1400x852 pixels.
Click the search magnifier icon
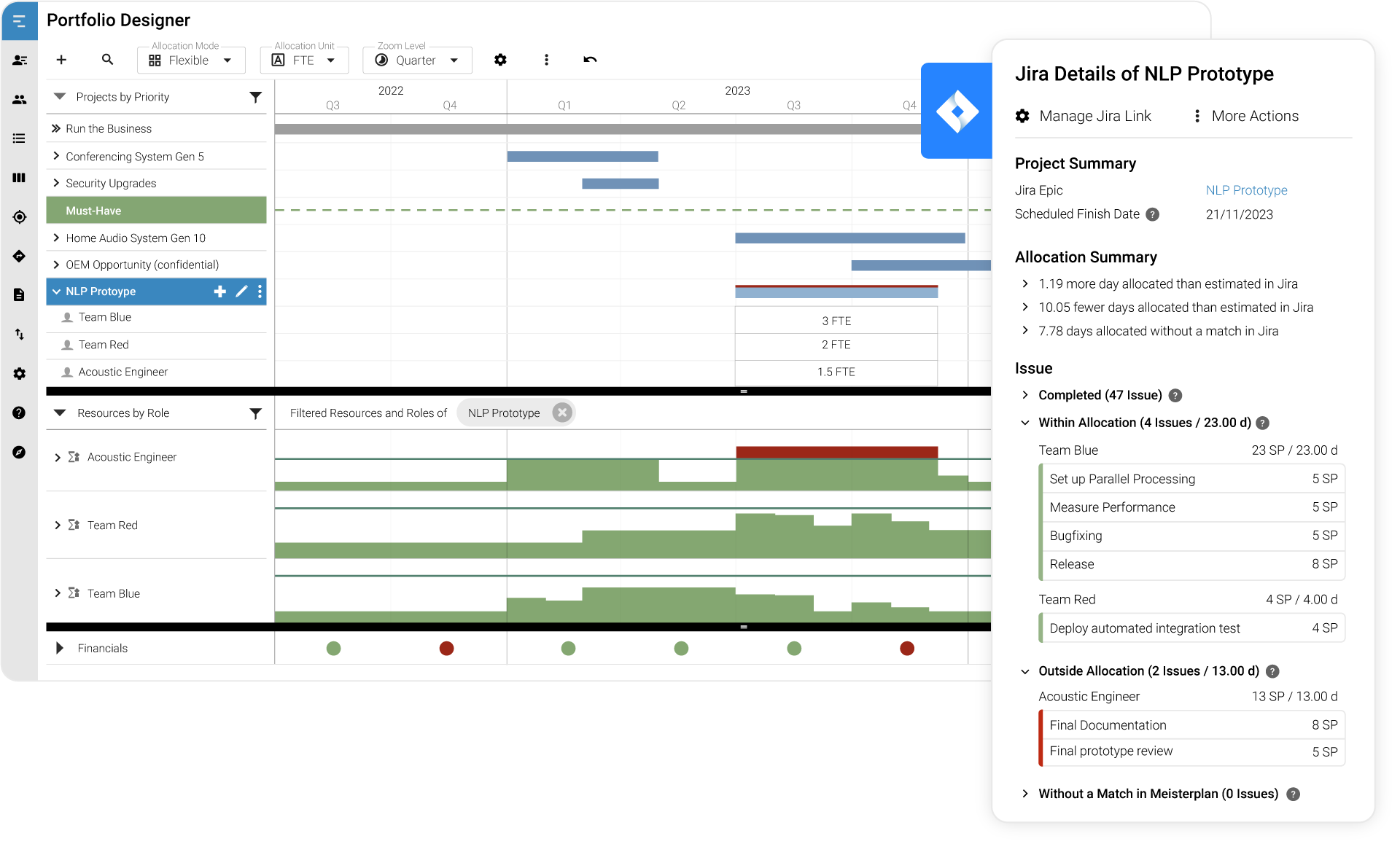pyautogui.click(x=107, y=60)
